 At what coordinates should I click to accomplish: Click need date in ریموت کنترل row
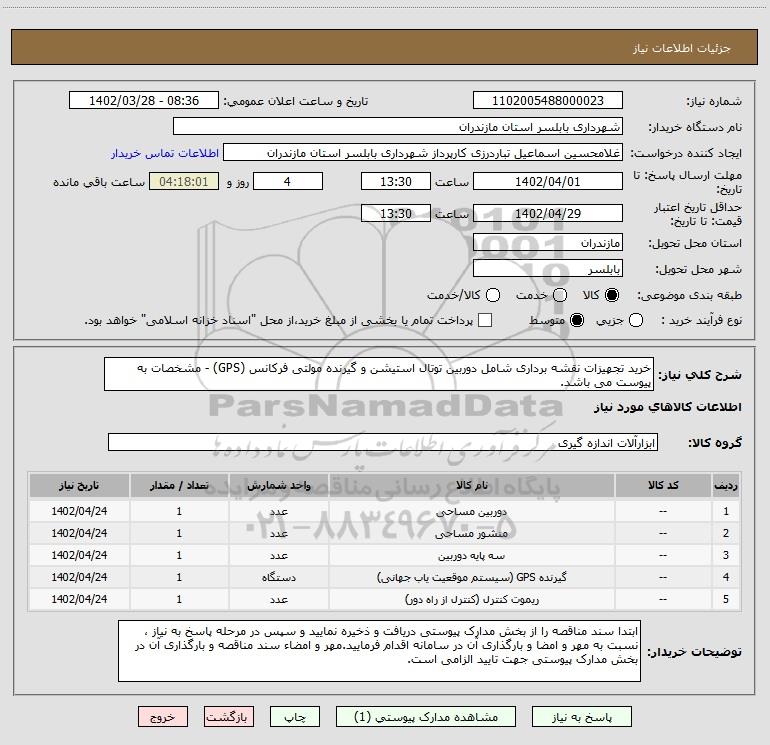(x=79, y=599)
